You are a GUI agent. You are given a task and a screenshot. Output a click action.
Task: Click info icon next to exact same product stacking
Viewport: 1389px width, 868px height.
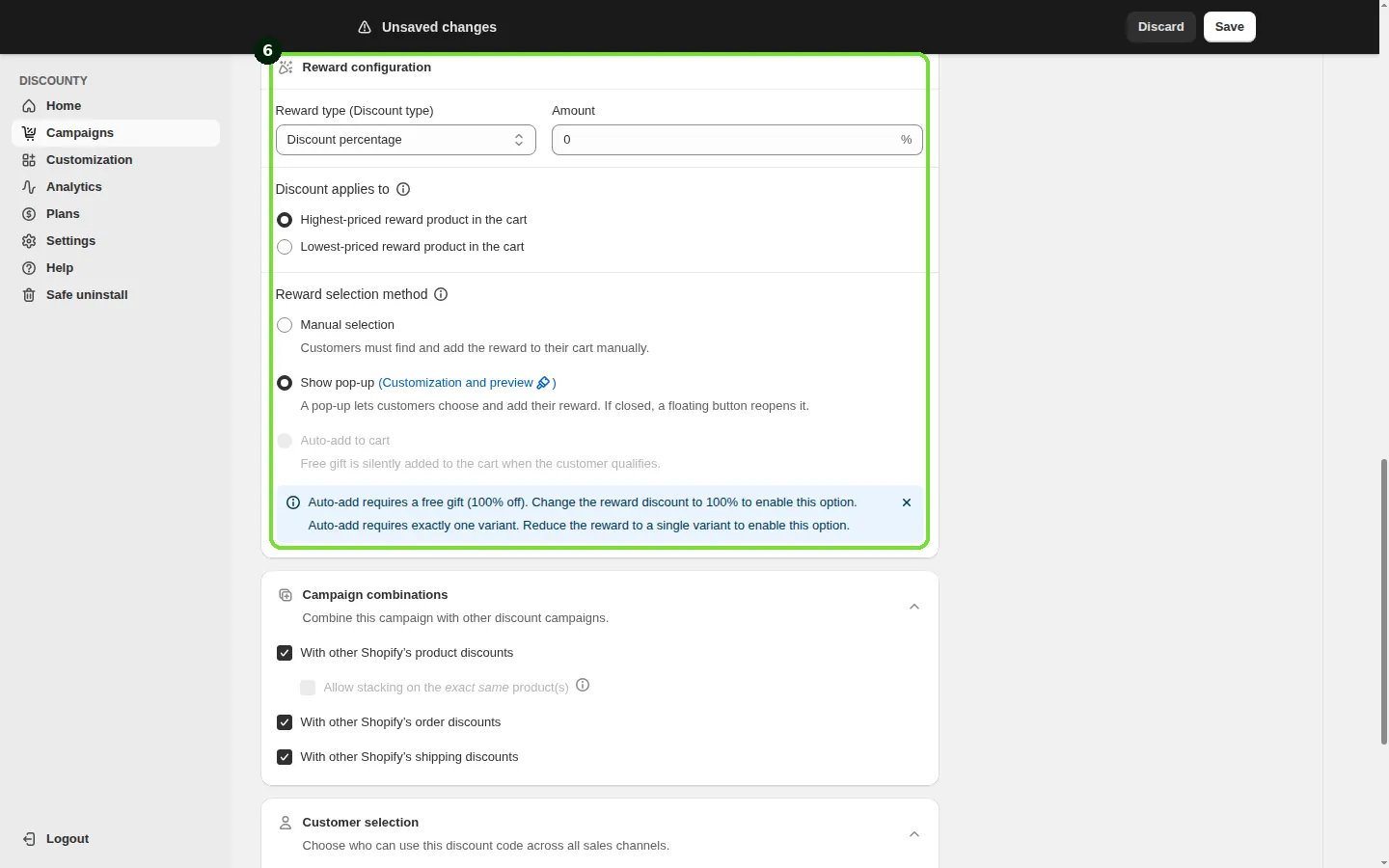click(x=583, y=686)
